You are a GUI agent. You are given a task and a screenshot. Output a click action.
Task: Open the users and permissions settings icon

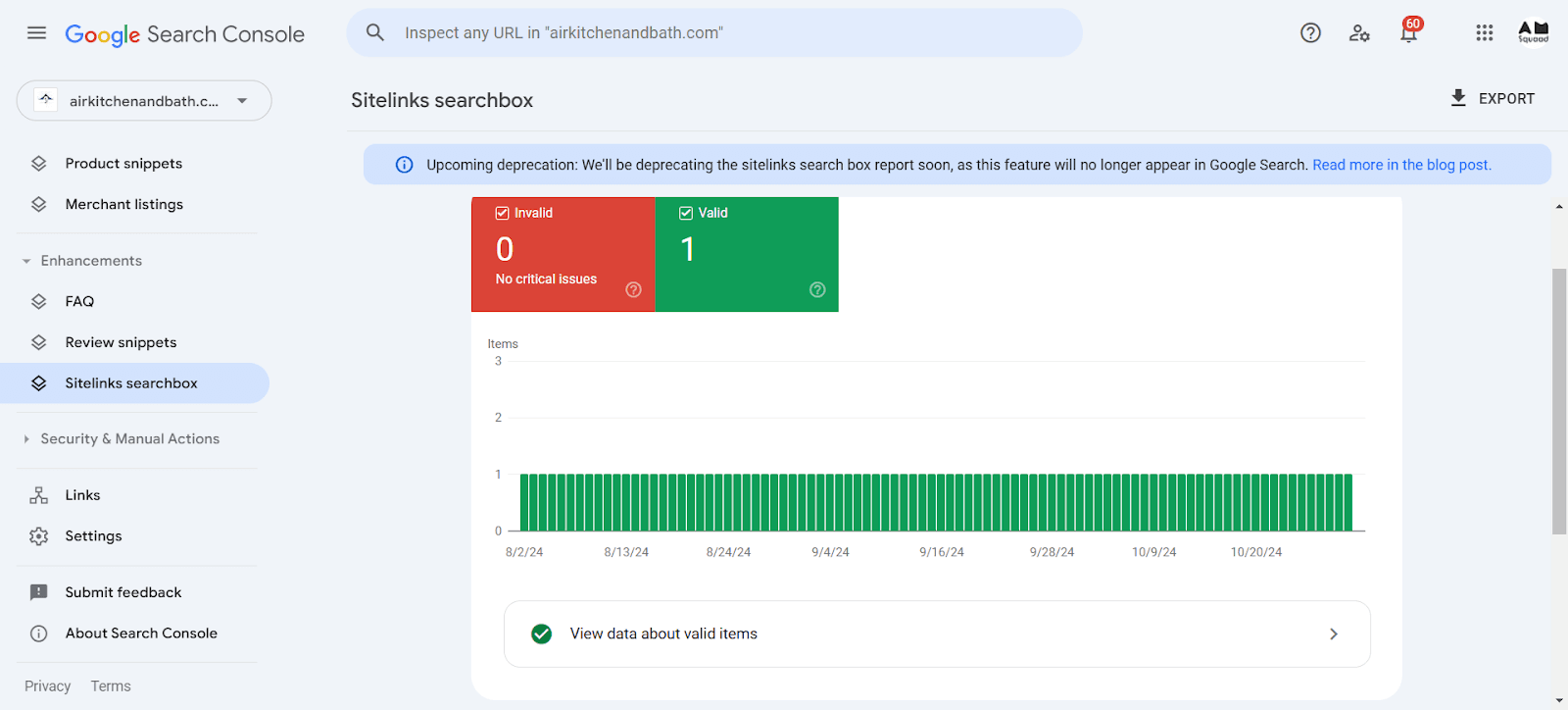tap(1359, 33)
